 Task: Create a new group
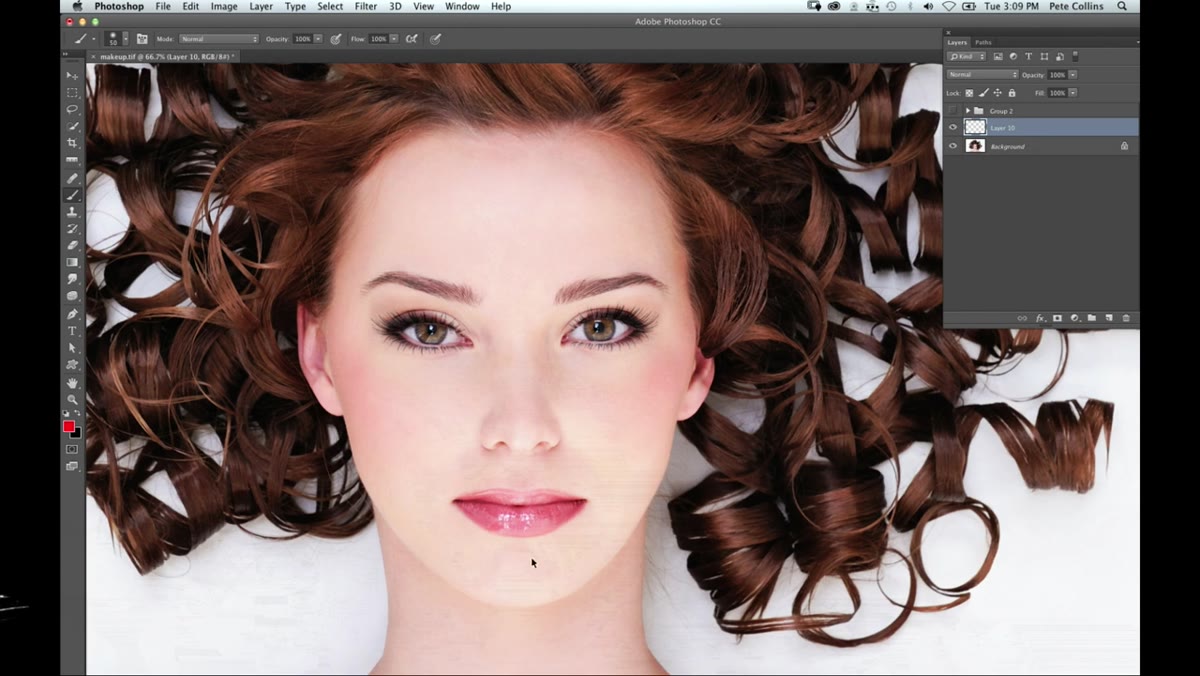coord(1091,318)
